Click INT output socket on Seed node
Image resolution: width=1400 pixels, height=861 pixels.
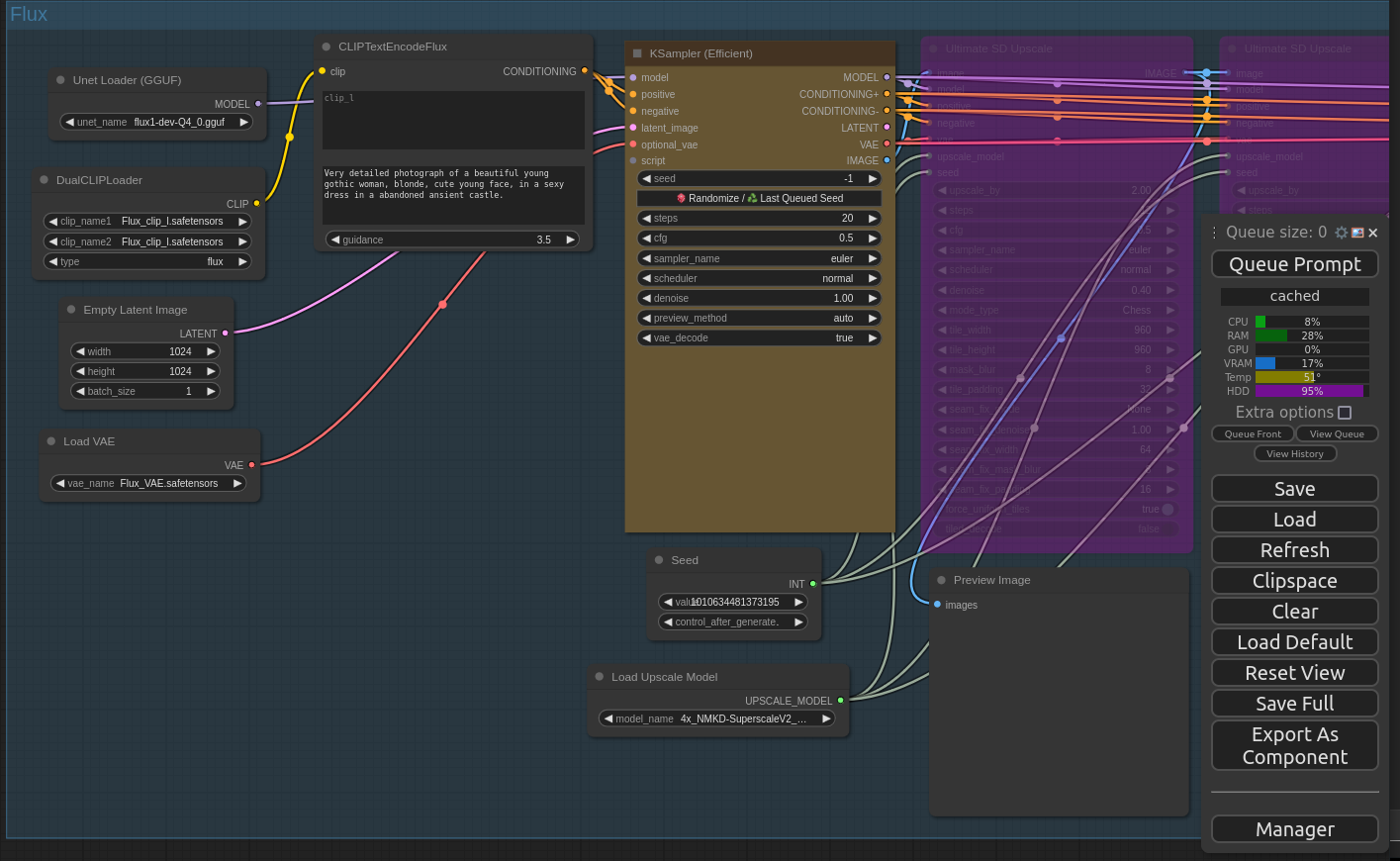[x=813, y=584]
